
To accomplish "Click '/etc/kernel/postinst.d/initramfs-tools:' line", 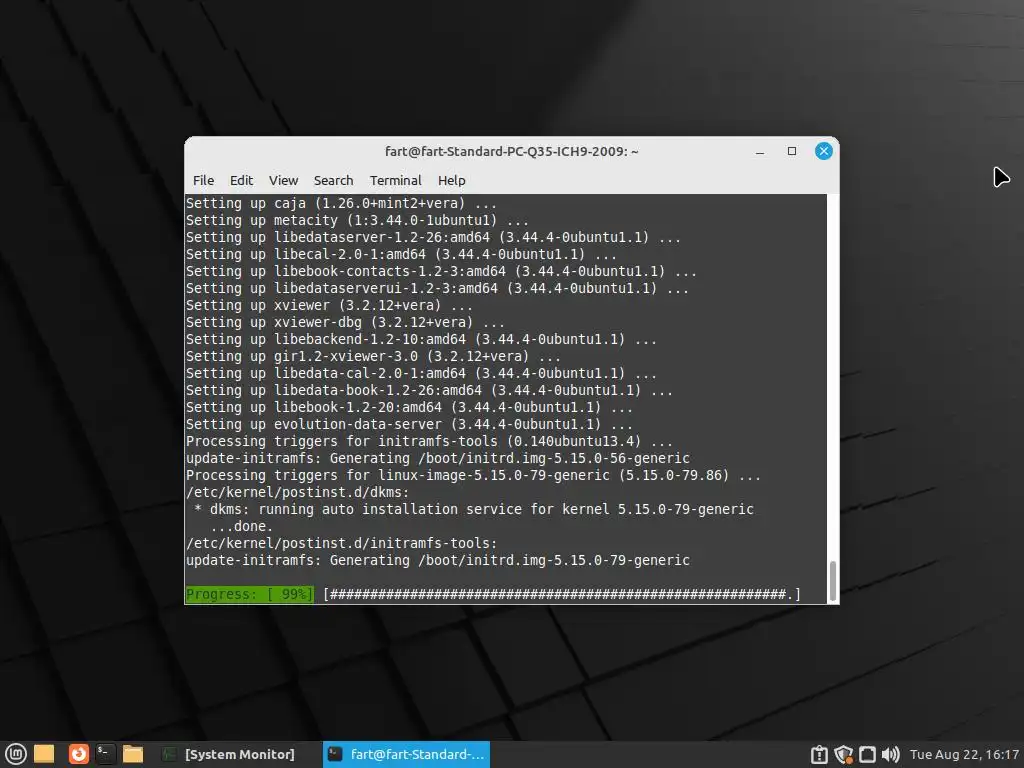I will point(342,543).
